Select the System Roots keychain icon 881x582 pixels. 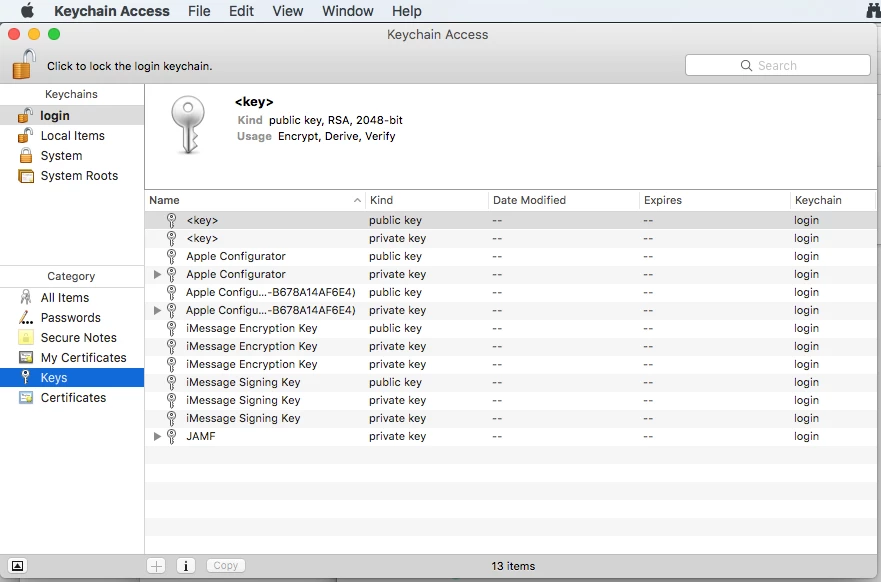pyautogui.click(x=26, y=176)
